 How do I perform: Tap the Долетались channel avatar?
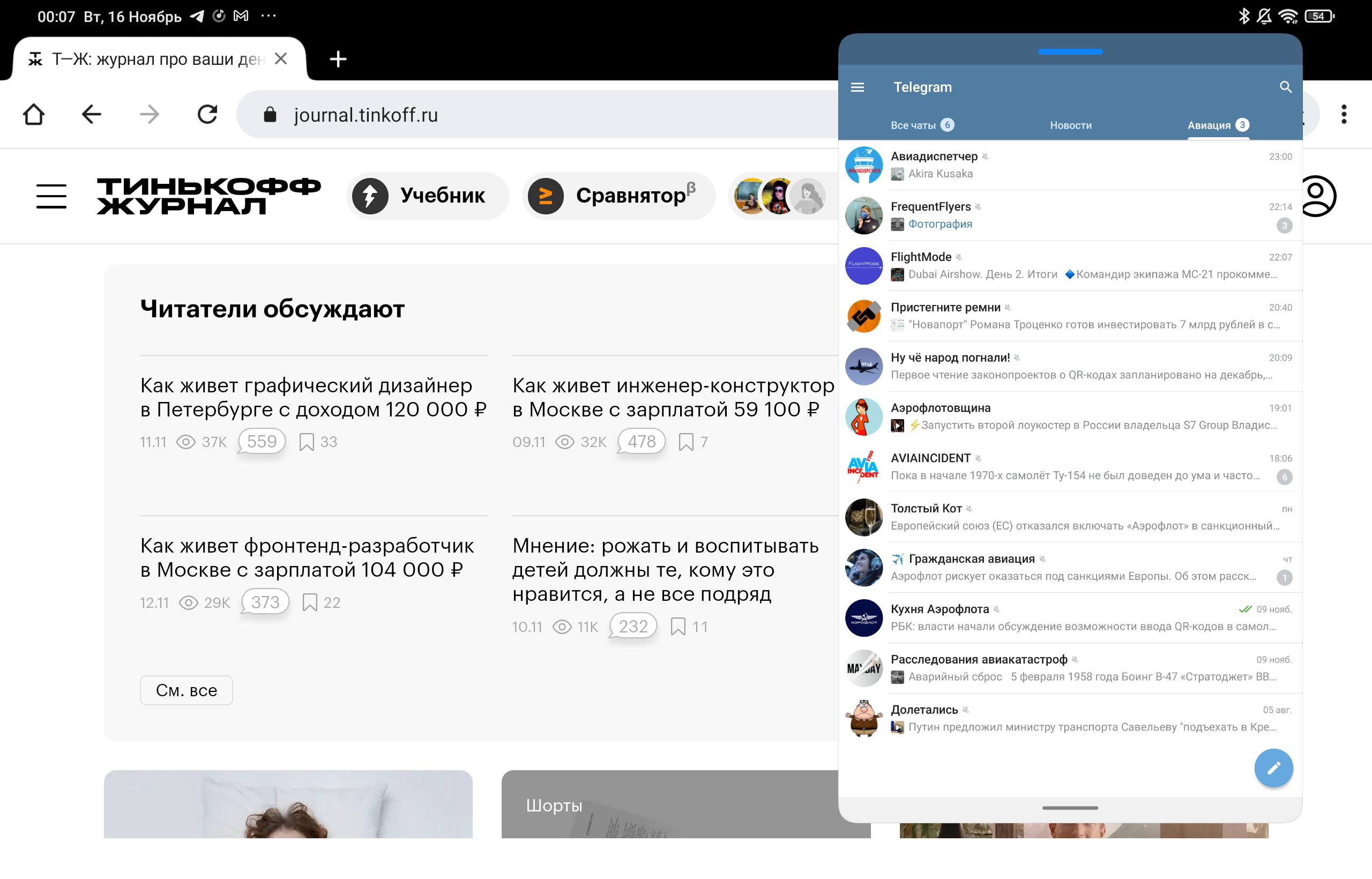click(863, 719)
